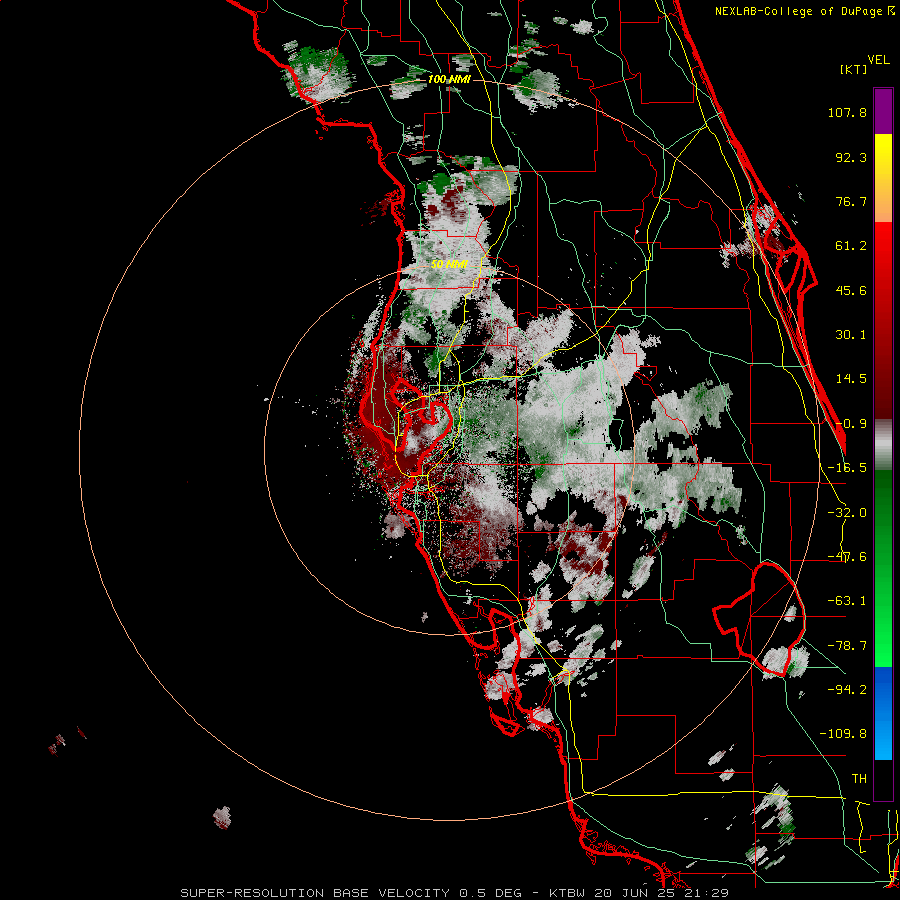
Task: Click the 30.1 legend value
Action: pos(851,335)
